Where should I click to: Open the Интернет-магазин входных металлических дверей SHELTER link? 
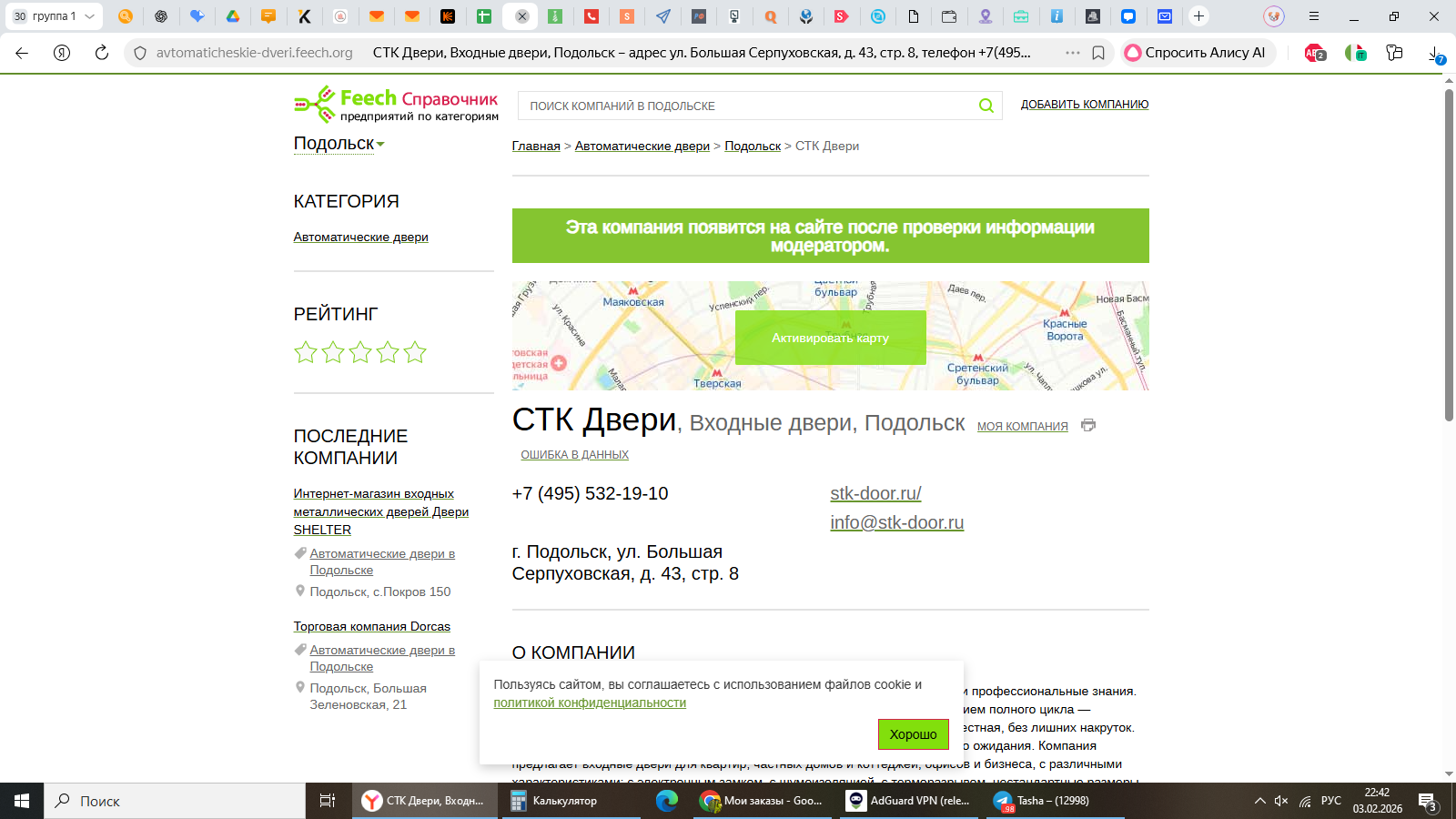(x=381, y=511)
